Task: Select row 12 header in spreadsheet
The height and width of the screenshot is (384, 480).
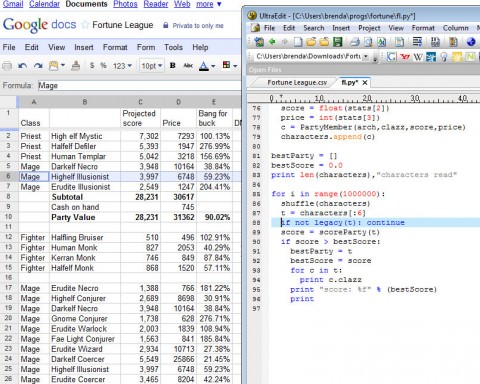Action: (8, 237)
